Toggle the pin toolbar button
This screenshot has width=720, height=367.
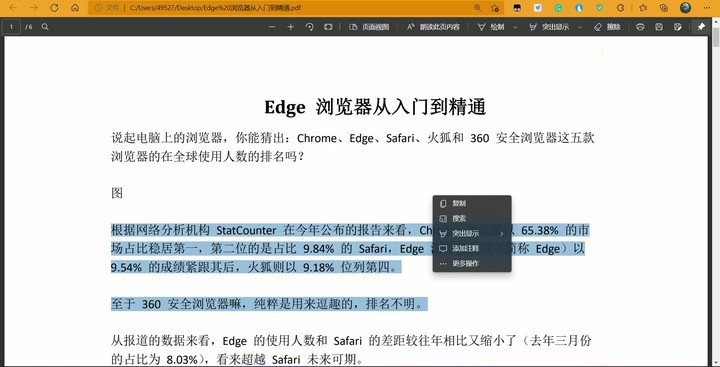[701, 27]
